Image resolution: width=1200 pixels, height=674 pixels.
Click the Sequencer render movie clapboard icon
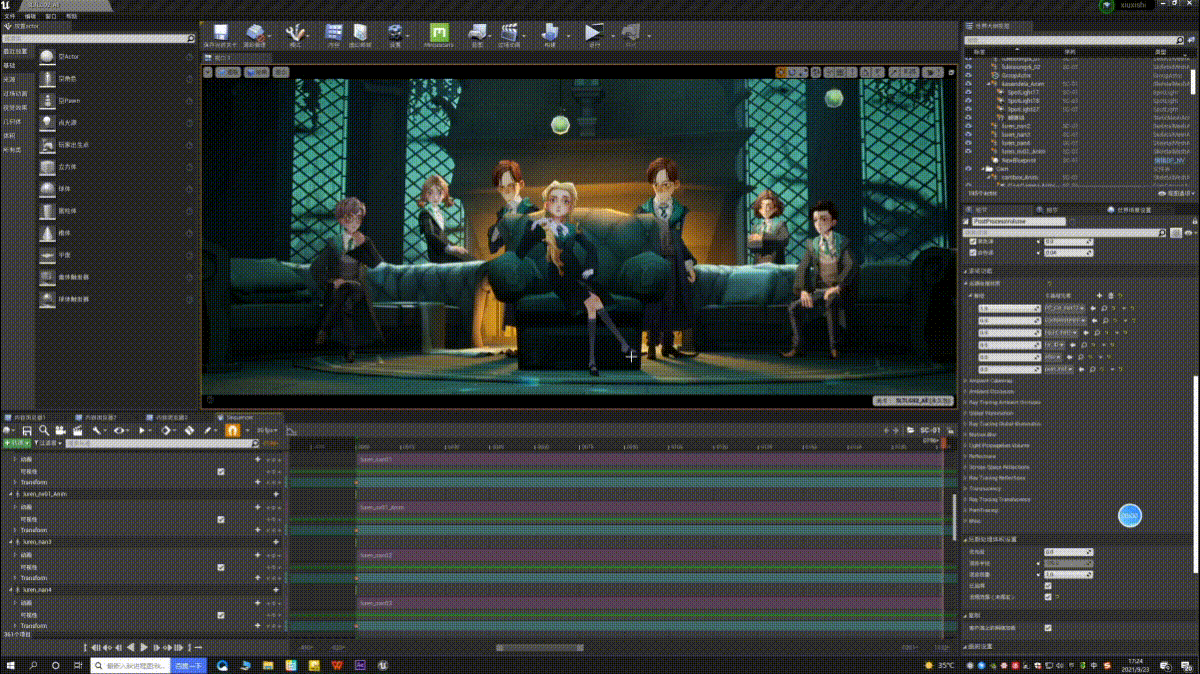[76, 430]
